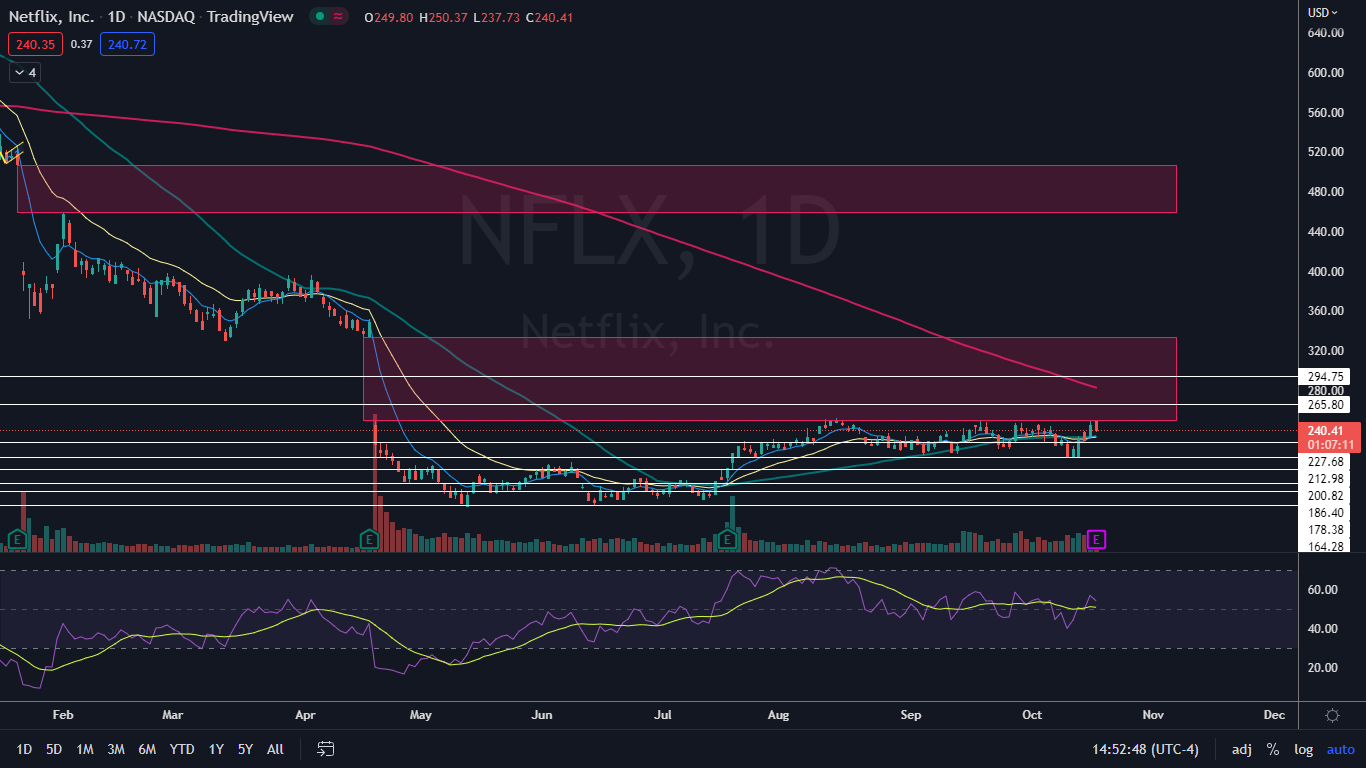
Task: Click the Nov label on time axis
Action: [1153, 715]
